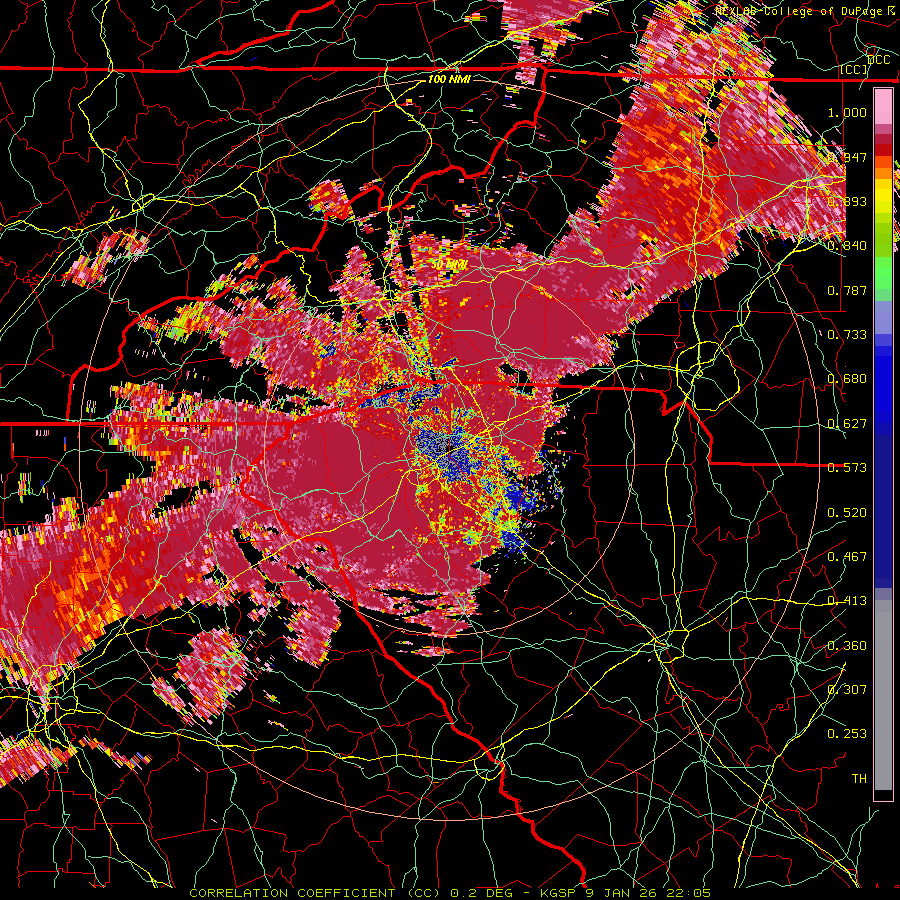Image resolution: width=900 pixels, height=900 pixels.
Task: Click the 0.893 scale label
Action: (847, 201)
